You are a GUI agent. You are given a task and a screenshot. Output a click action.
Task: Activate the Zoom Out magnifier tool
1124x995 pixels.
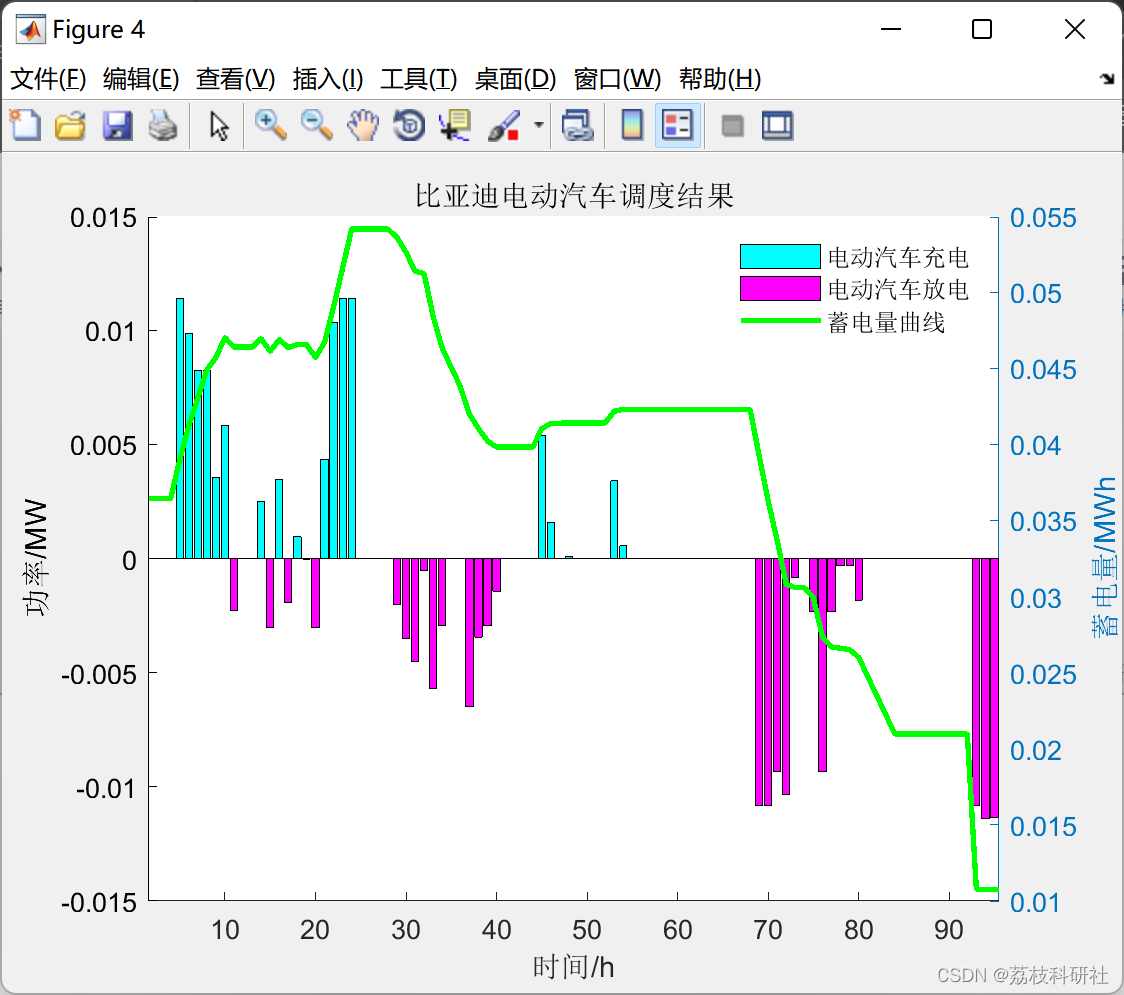[x=316, y=125]
